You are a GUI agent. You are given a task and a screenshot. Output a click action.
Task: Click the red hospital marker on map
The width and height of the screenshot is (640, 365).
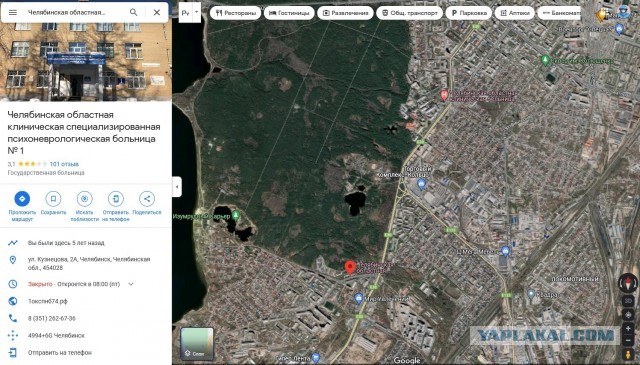click(x=349, y=268)
